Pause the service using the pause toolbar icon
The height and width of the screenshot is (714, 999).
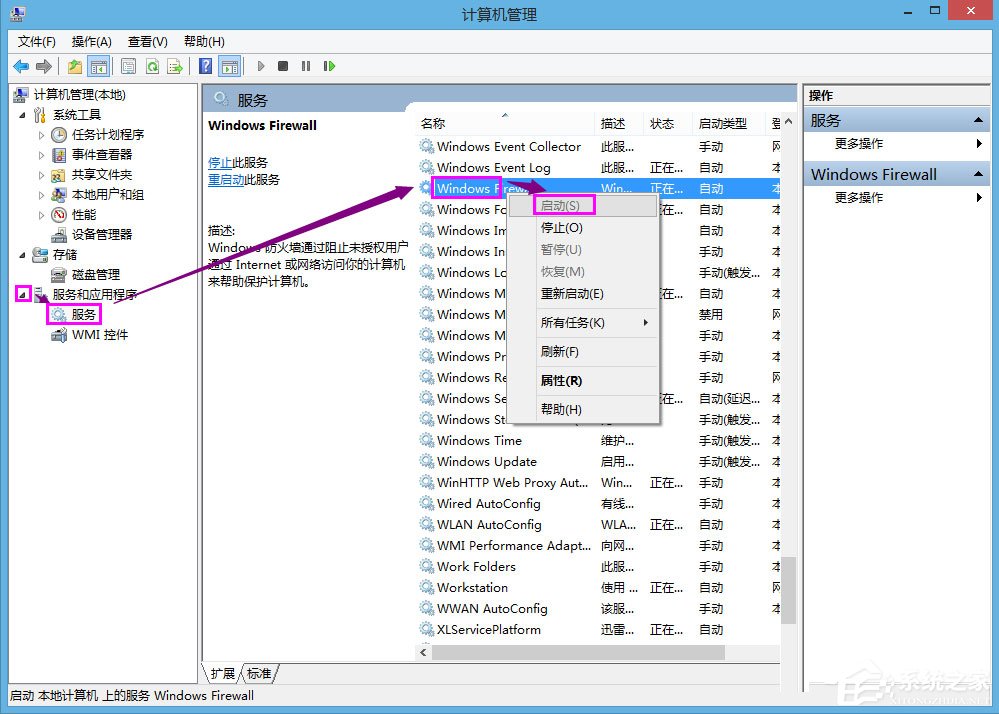(x=308, y=66)
